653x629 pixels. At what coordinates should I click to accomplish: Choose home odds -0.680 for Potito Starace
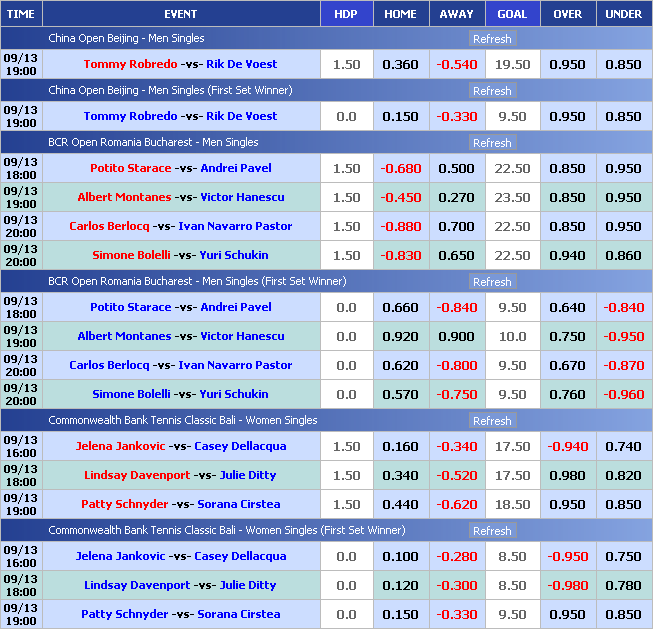401,168
